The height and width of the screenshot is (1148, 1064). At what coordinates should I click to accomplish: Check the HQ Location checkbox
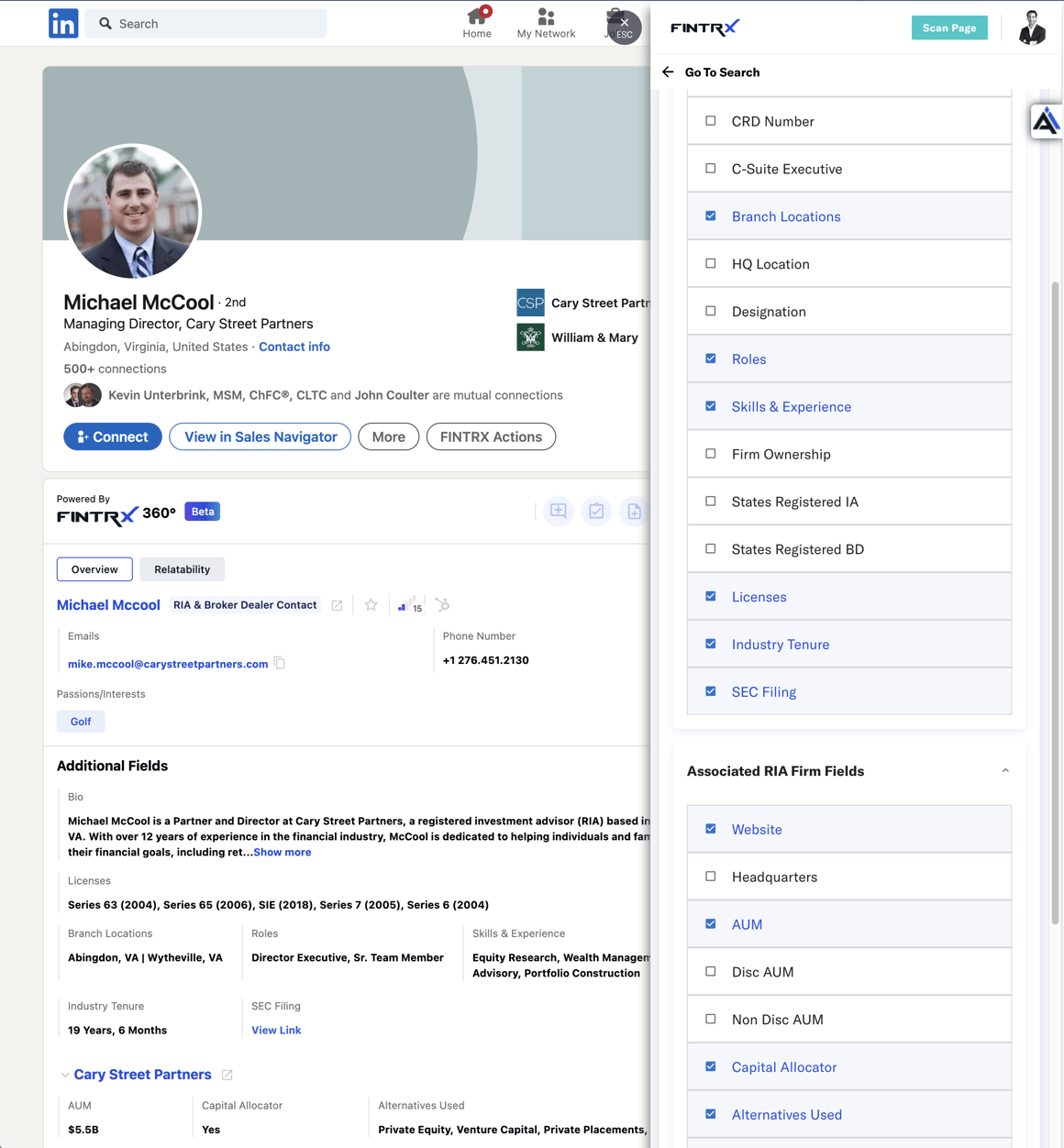[711, 264]
